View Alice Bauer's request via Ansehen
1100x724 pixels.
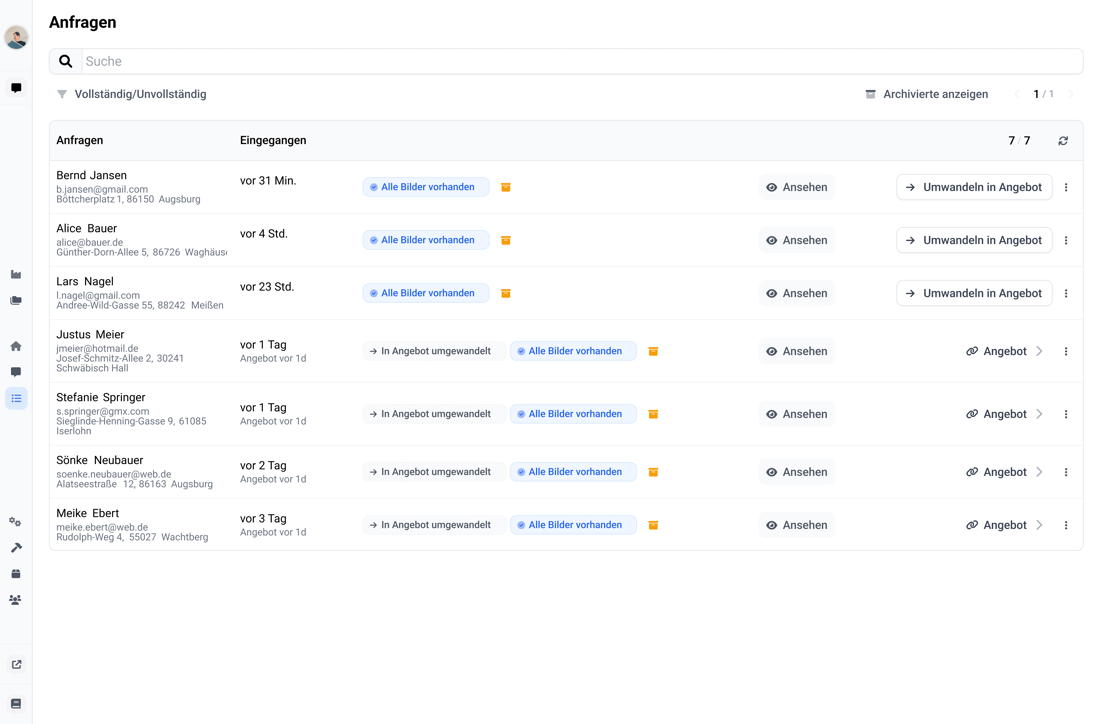tap(797, 240)
